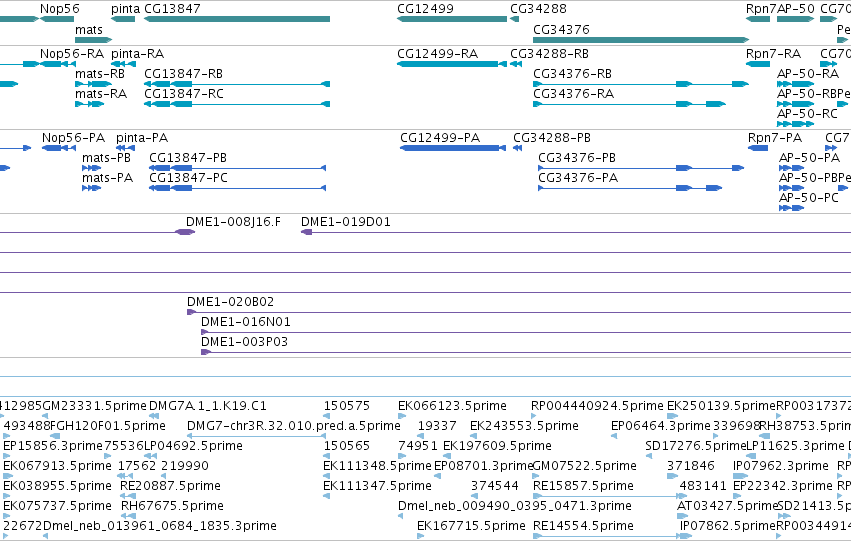851x541 pixels.
Task: Select the EK167715.5prime EST
Action: (421, 536)
